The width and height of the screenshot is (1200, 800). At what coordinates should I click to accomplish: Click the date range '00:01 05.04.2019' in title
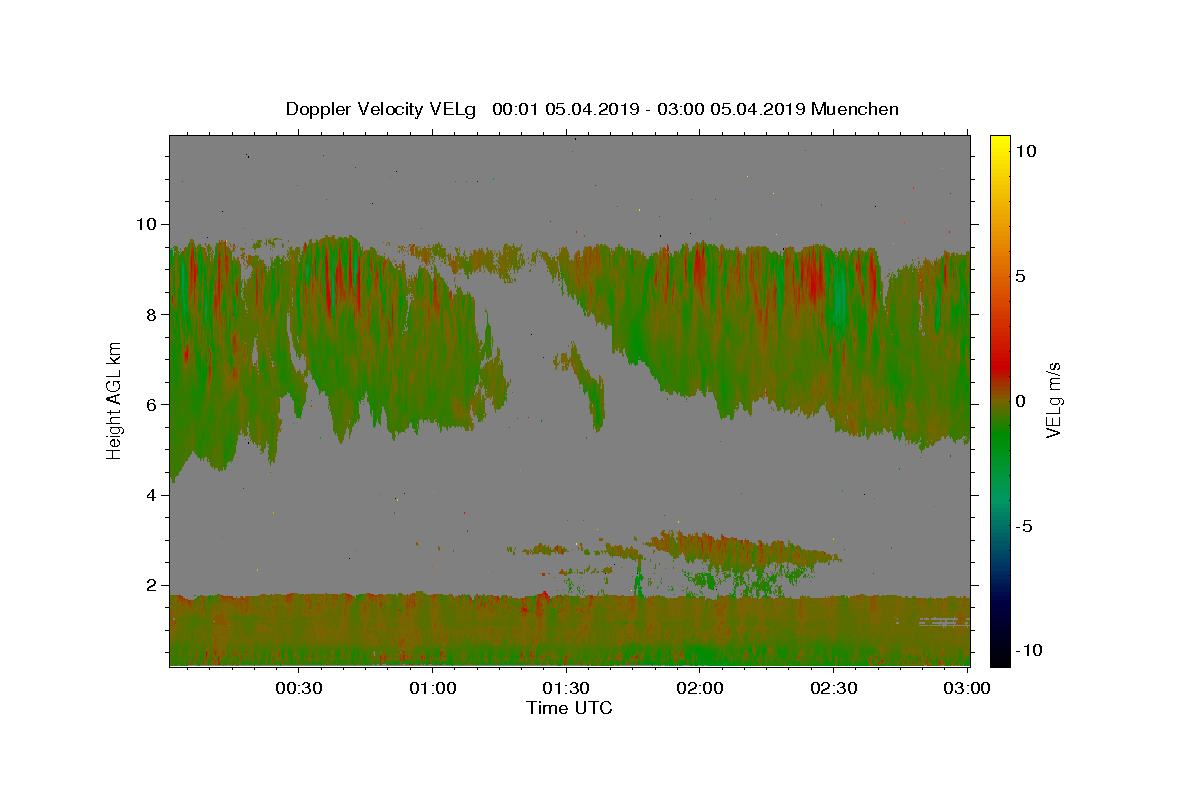(x=567, y=109)
